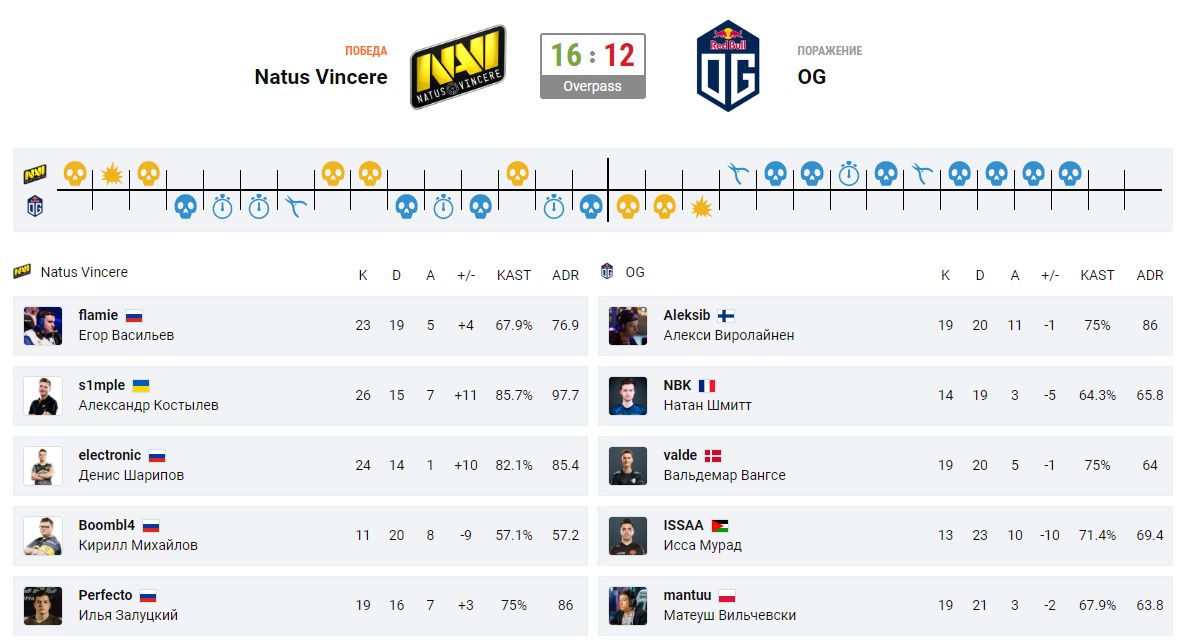Open the Natus Vincere team name heading
This screenshot has width=1181, height=644.
coord(321,77)
